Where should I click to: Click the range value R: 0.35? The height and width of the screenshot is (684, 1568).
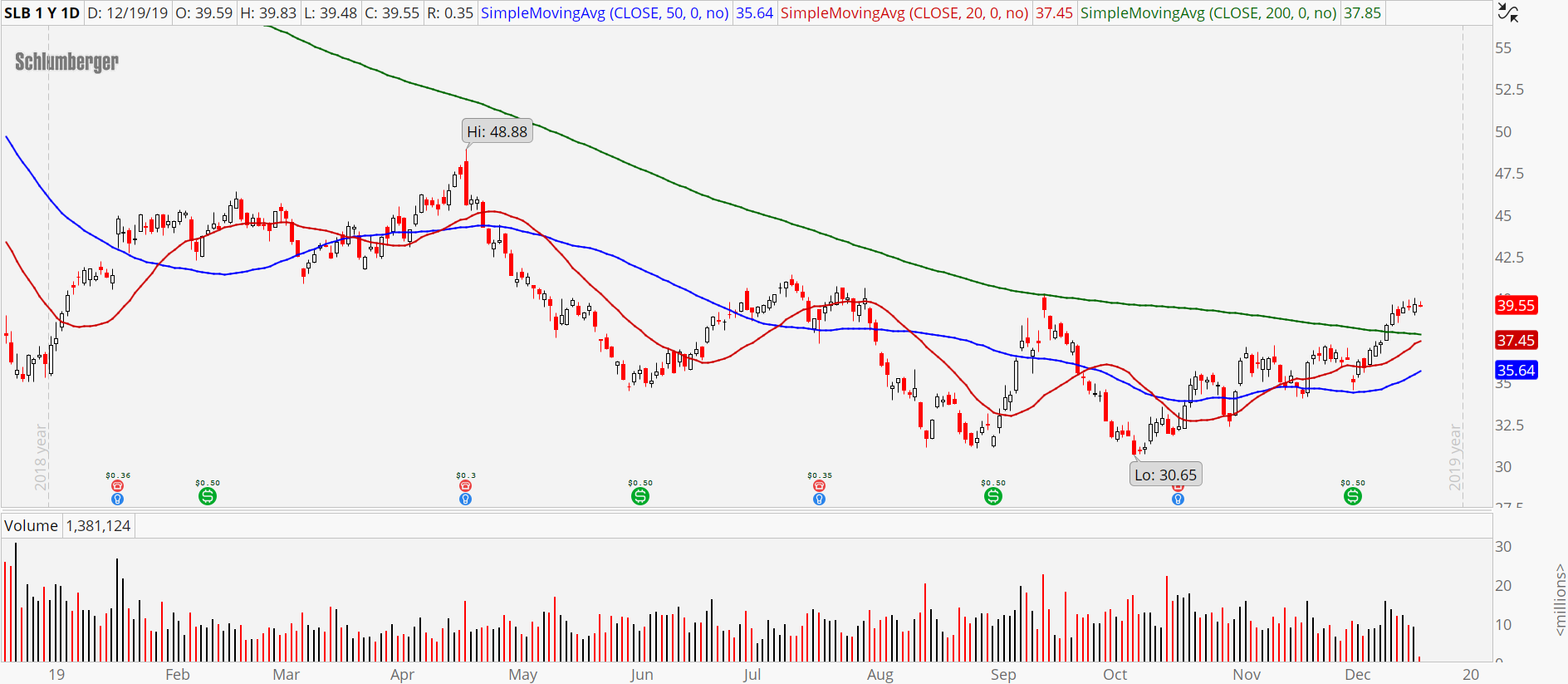(450, 13)
